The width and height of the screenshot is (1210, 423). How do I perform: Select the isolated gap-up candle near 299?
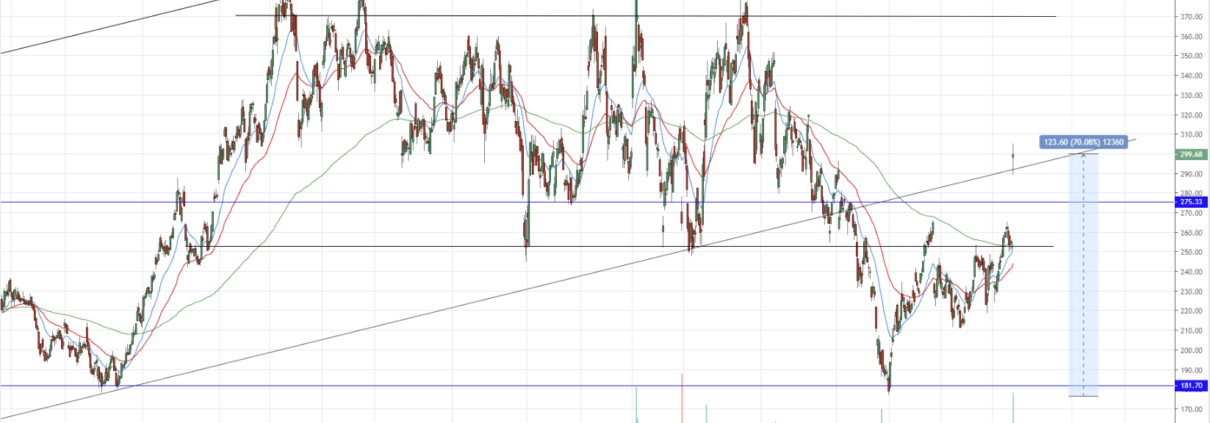(1013, 158)
